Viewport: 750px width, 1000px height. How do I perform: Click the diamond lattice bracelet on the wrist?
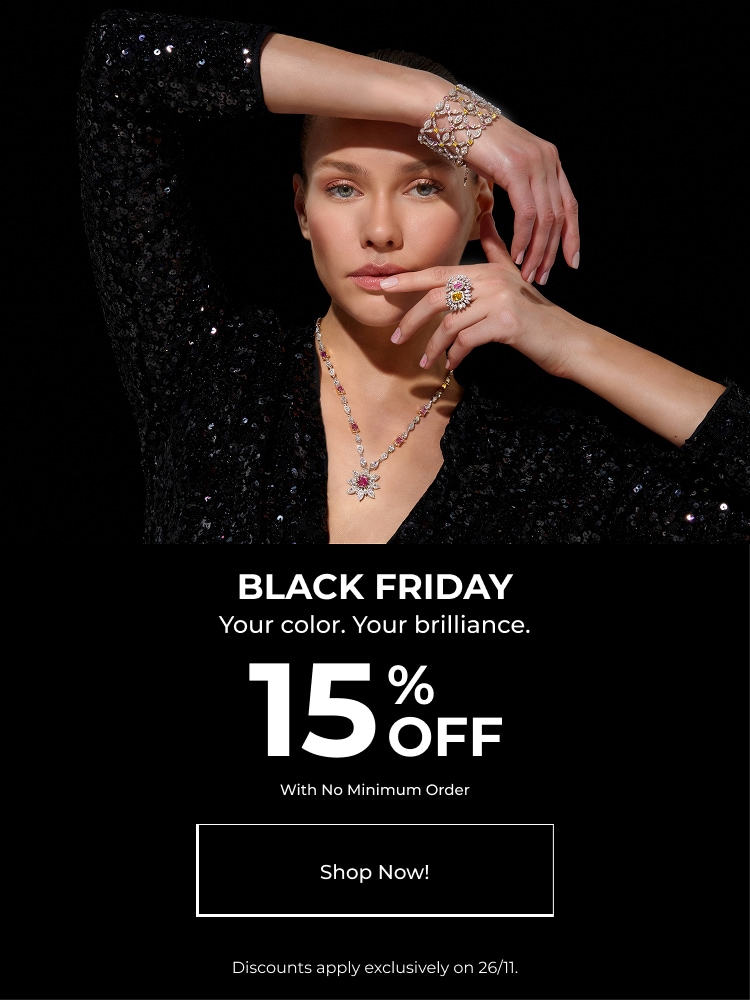(459, 125)
